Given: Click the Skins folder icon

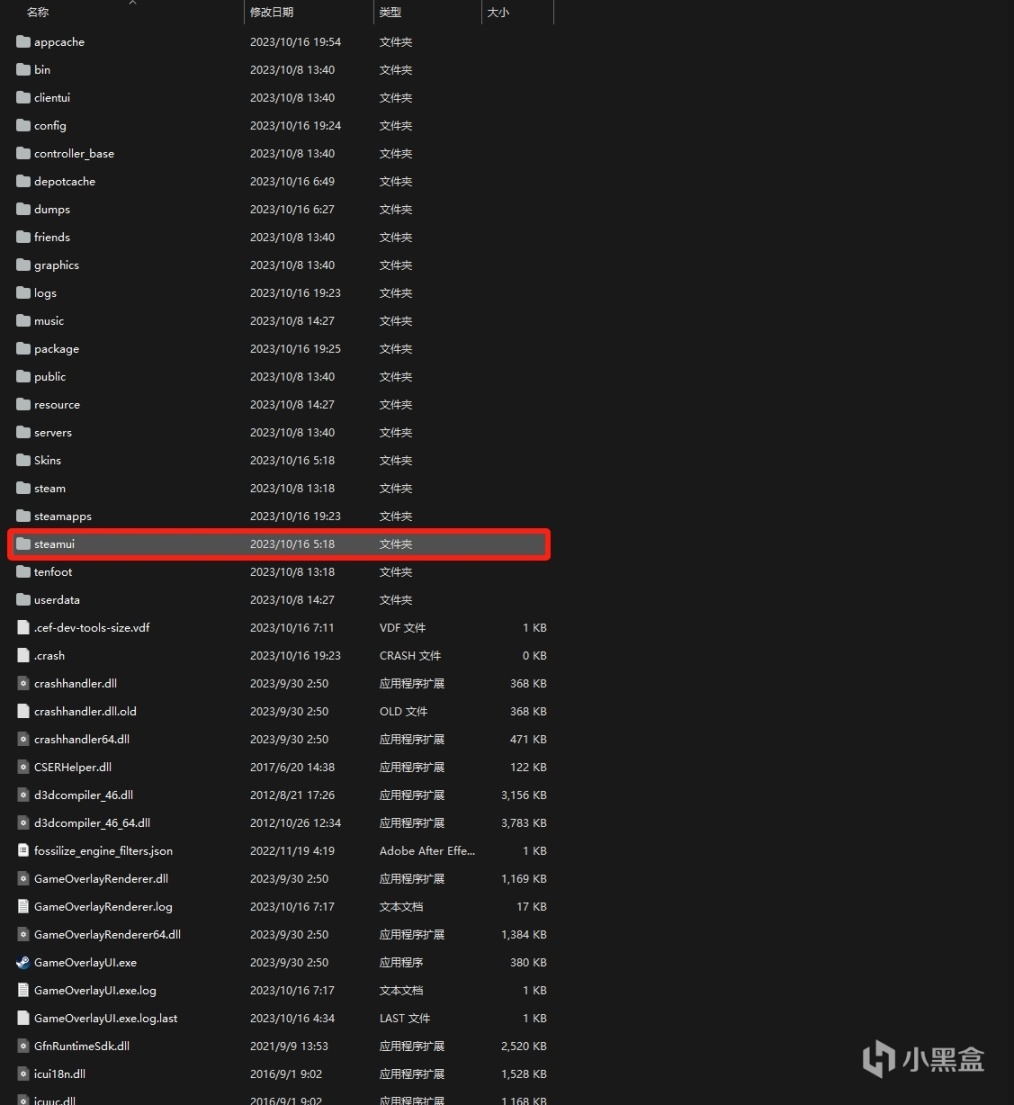Looking at the screenshot, I should click(24, 460).
